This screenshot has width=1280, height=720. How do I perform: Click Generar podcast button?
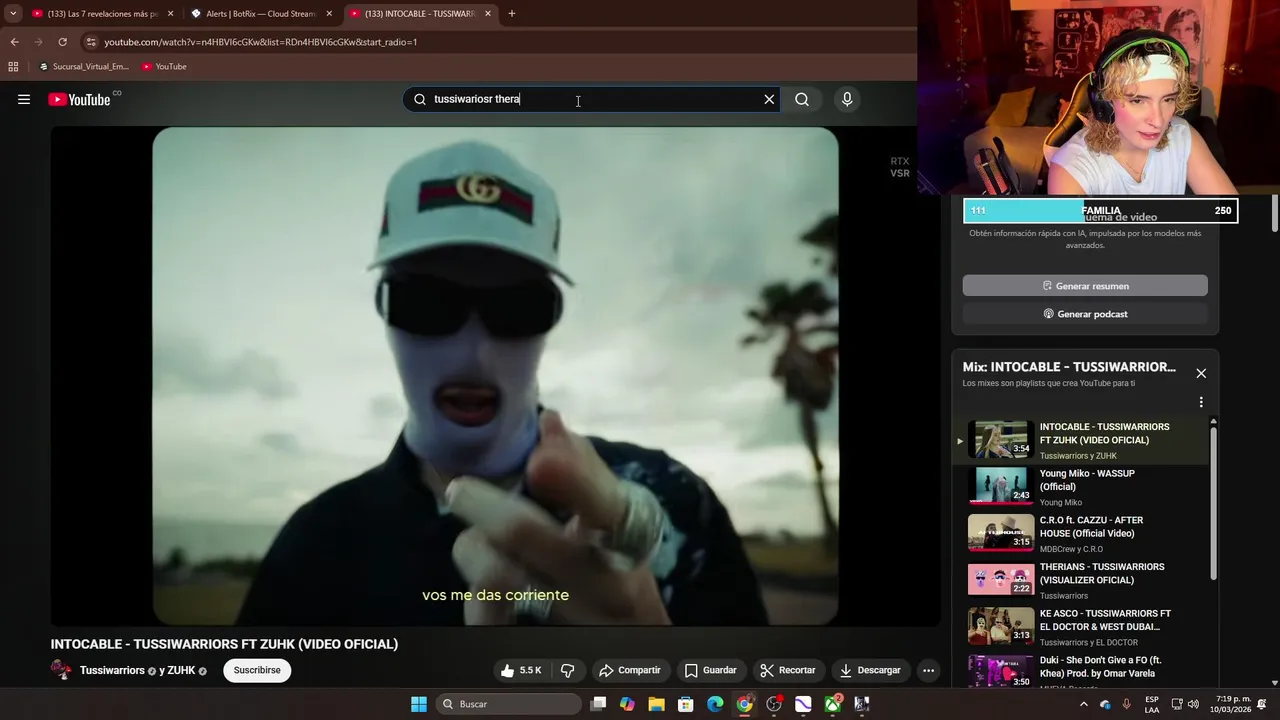(1085, 314)
